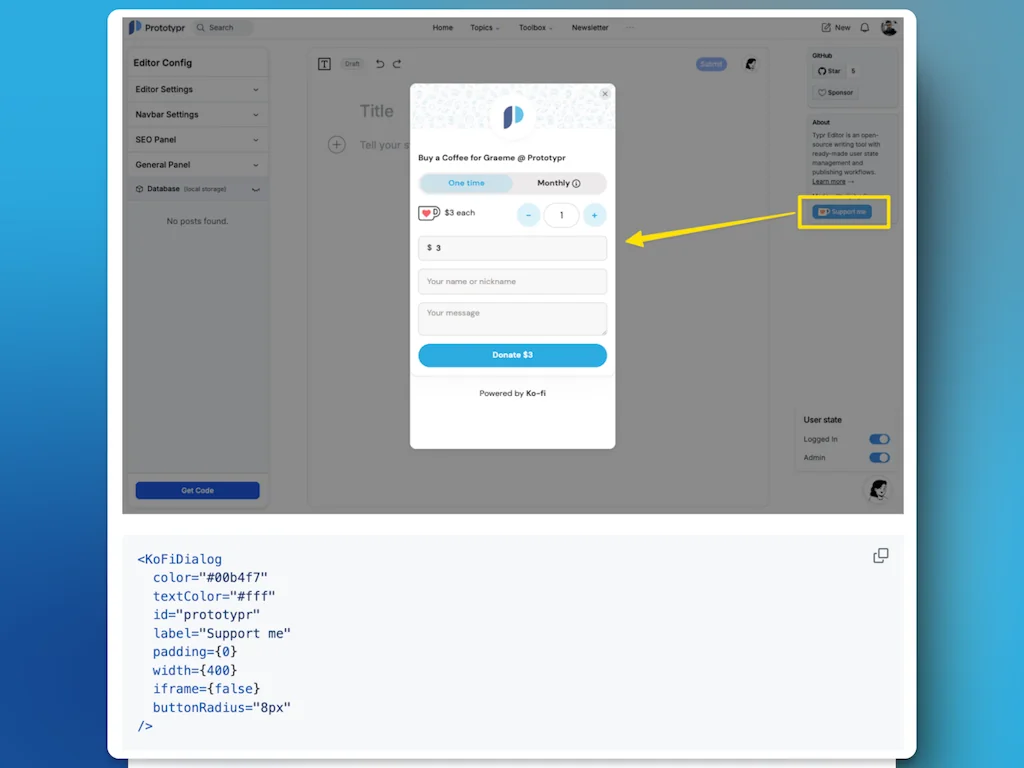Collapse the Database (local storage) section
Image resolution: width=1024 pixels, height=768 pixels.
pos(197,188)
